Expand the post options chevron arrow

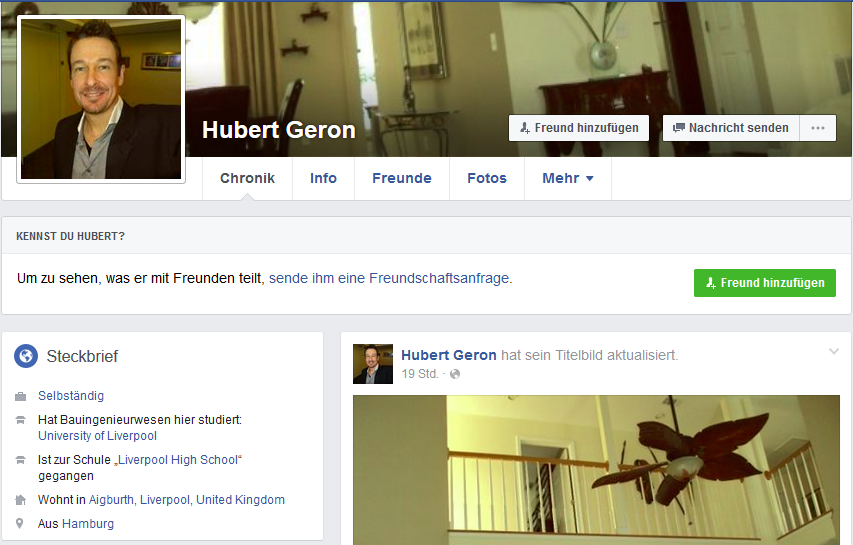coord(833,351)
